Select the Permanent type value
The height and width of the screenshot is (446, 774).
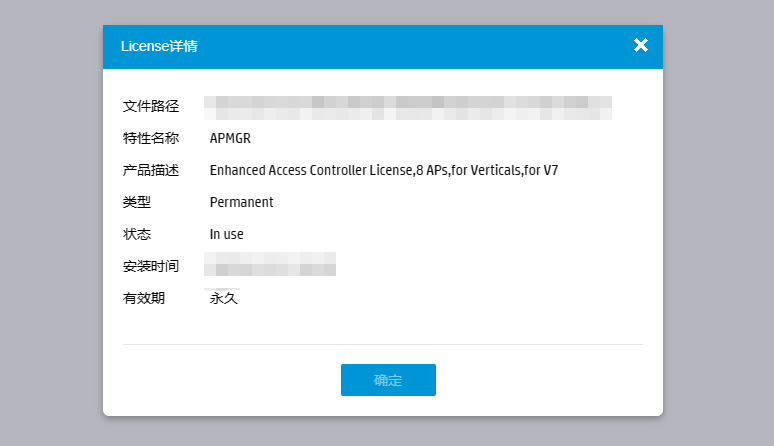pyautogui.click(x=241, y=202)
